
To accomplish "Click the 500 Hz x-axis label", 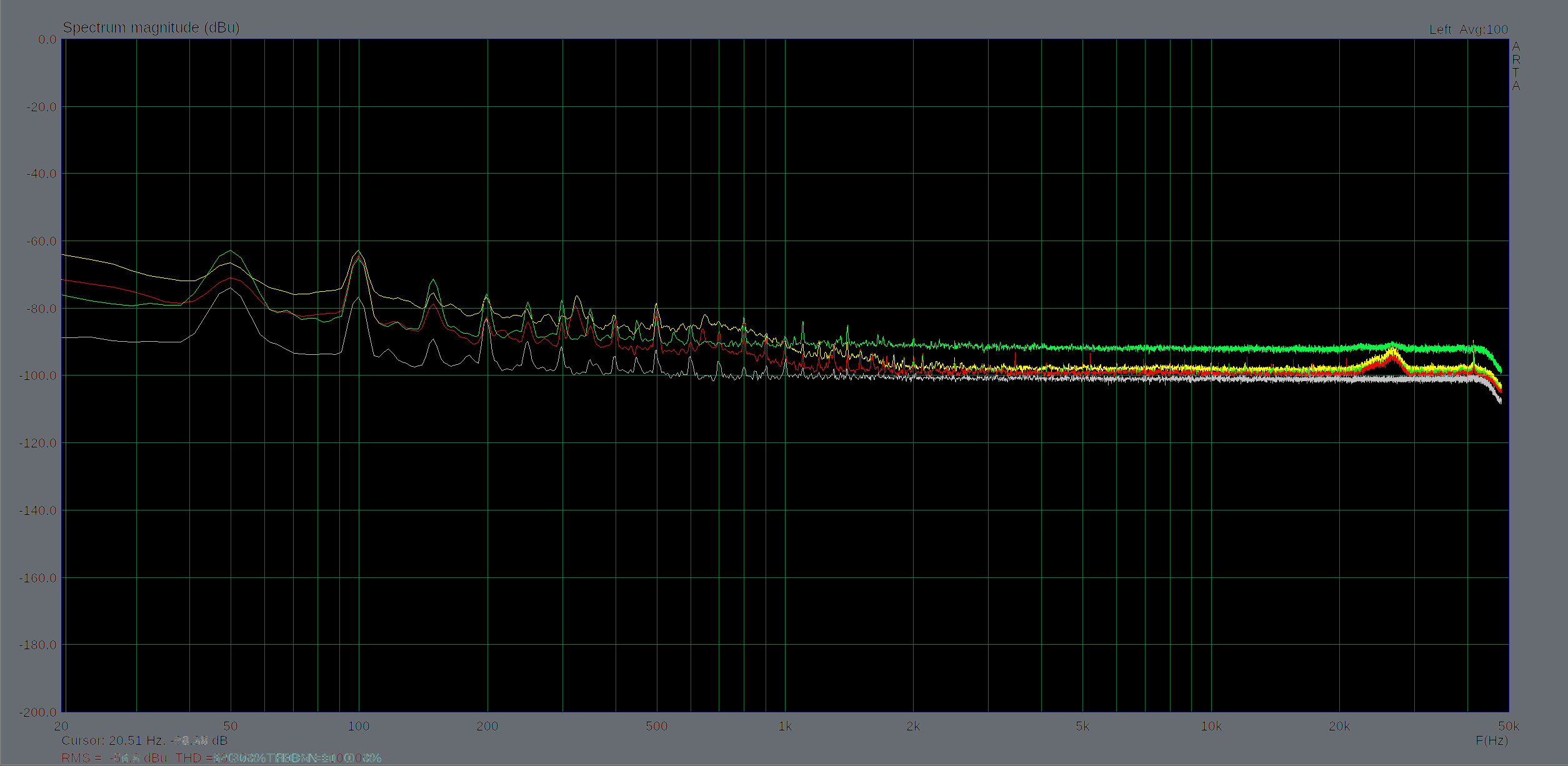I will point(657,726).
